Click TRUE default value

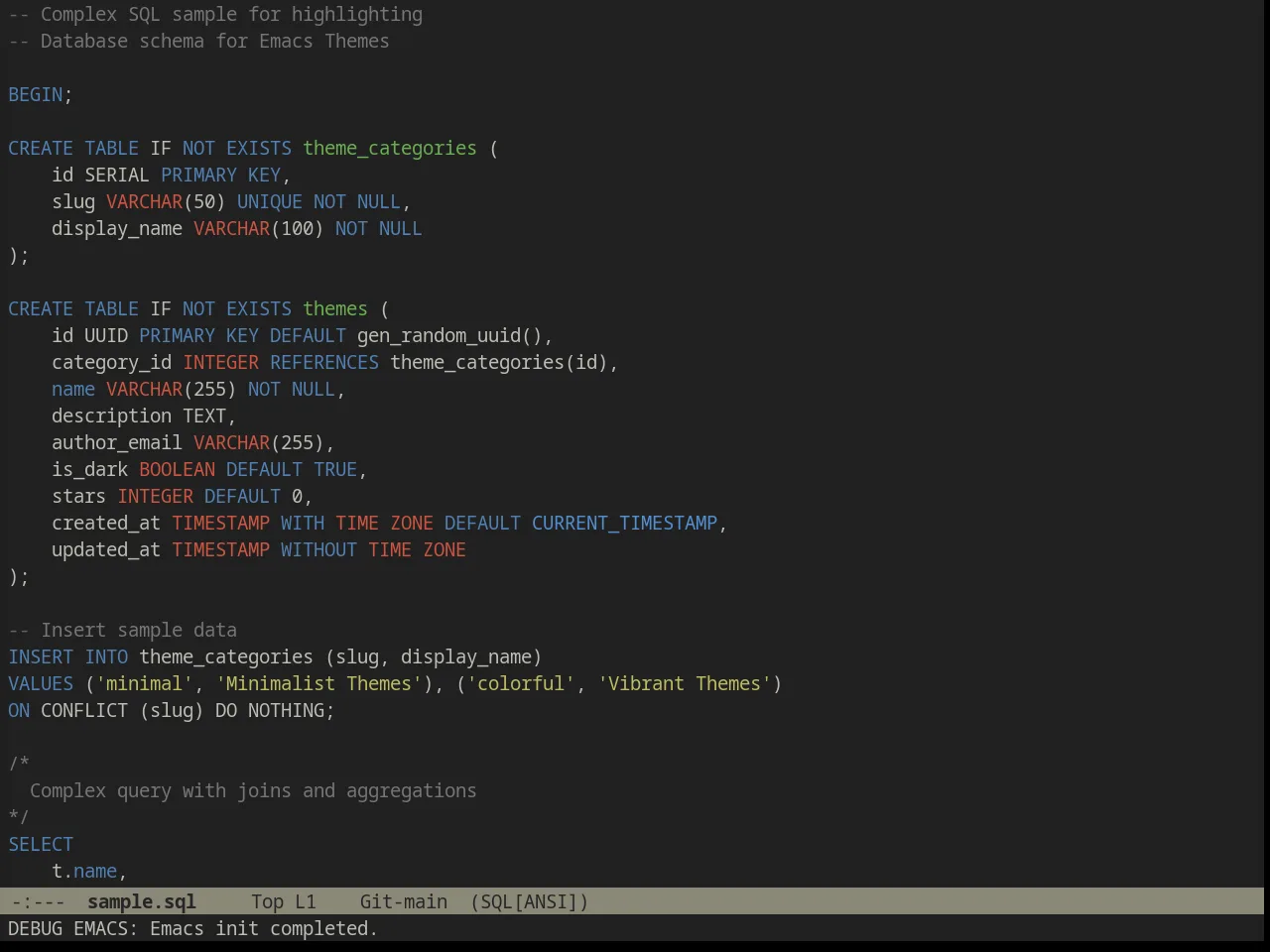[335, 469]
